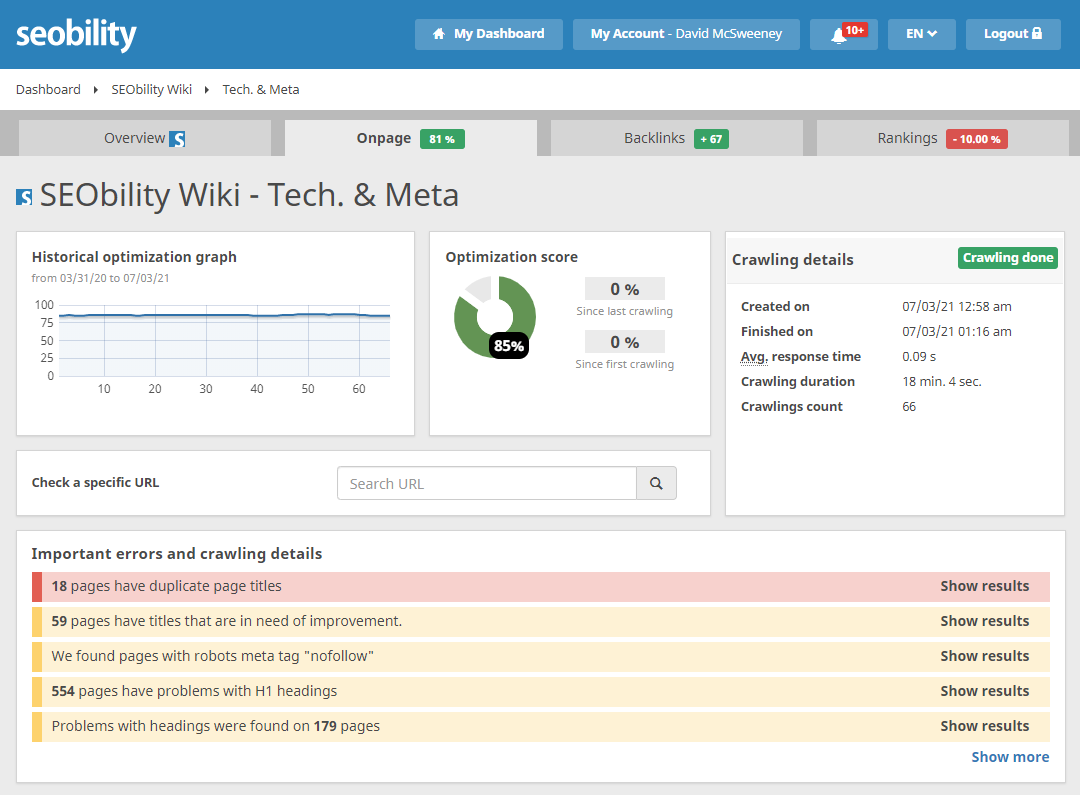Click the seobility logo
The image size is (1080, 795).
click(x=76, y=35)
